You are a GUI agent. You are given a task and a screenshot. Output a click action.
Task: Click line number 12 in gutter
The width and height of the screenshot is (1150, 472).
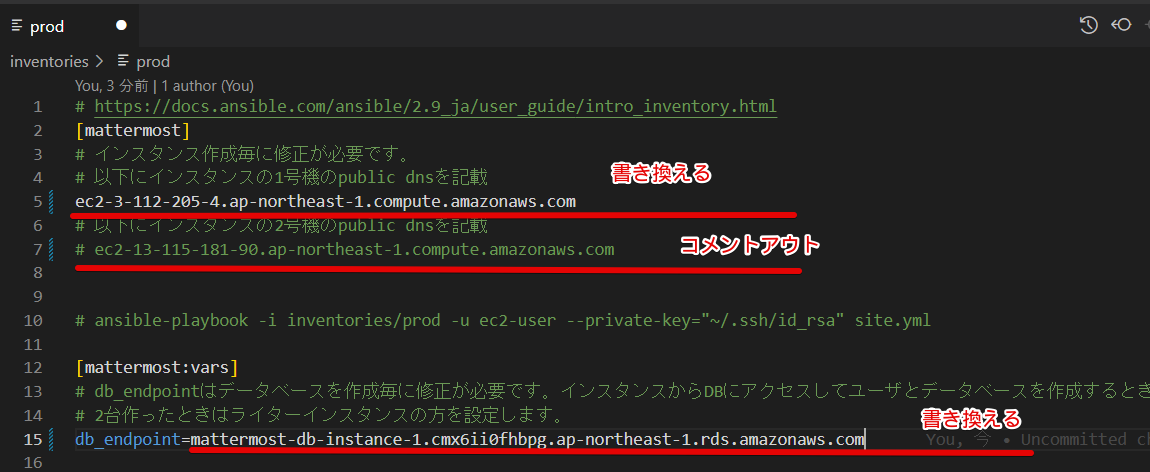coord(34,367)
